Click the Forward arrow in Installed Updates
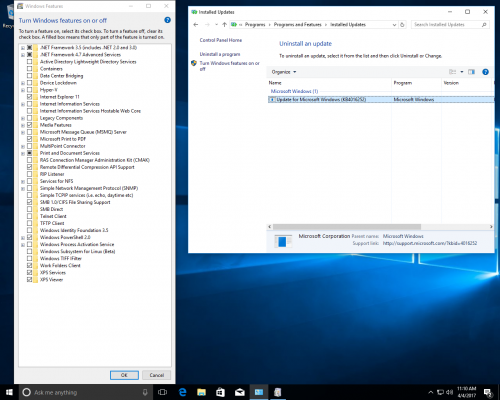 [207, 25]
